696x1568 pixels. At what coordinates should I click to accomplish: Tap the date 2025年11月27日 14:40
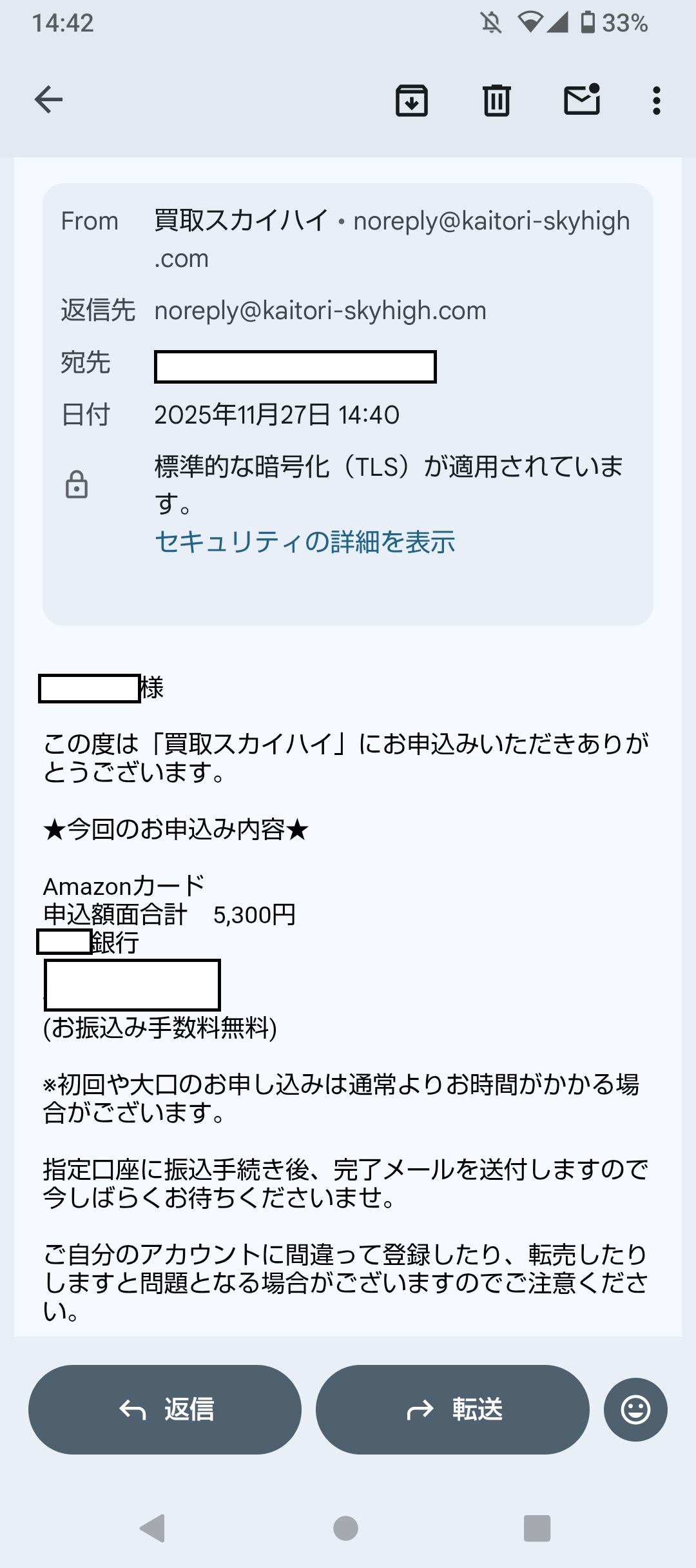point(277,415)
